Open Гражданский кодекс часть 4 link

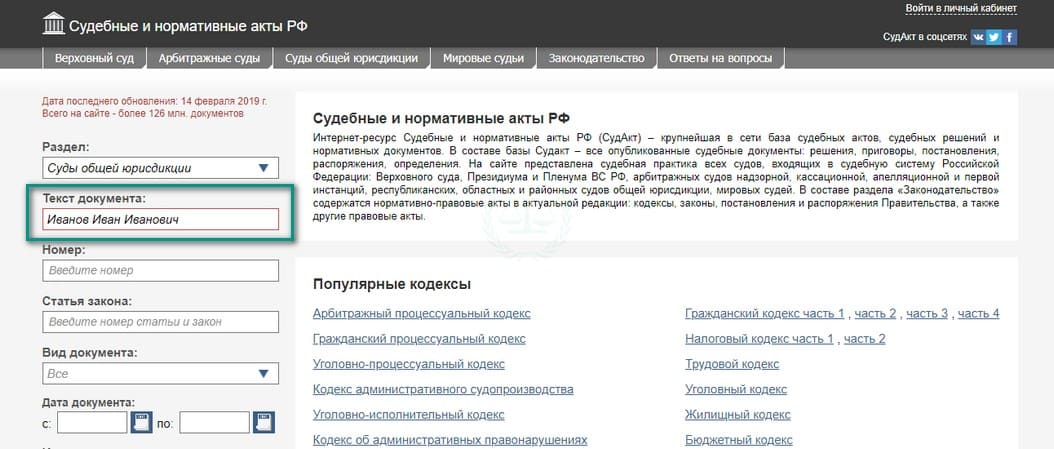click(x=979, y=314)
